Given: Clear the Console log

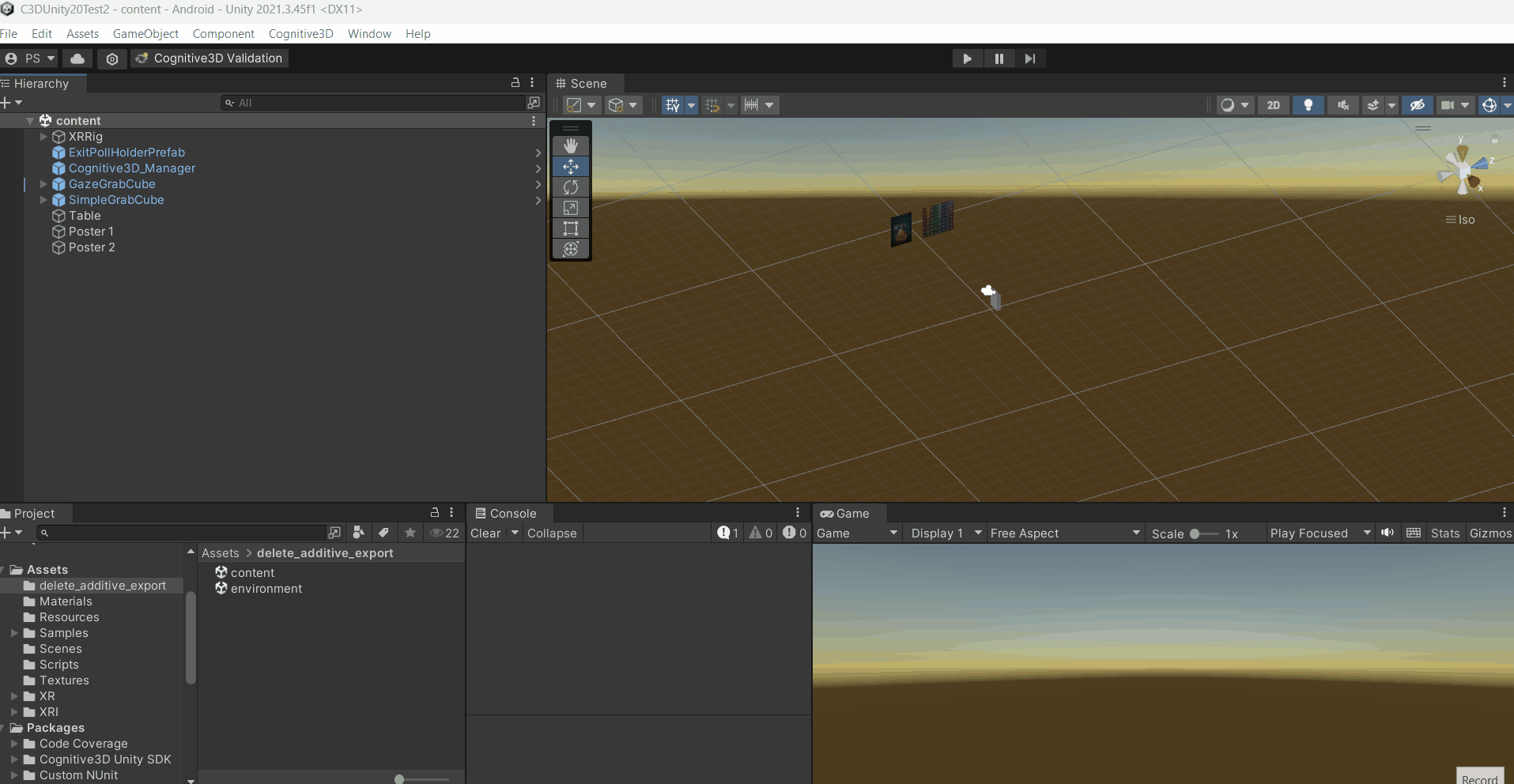Looking at the screenshot, I should [x=485, y=533].
